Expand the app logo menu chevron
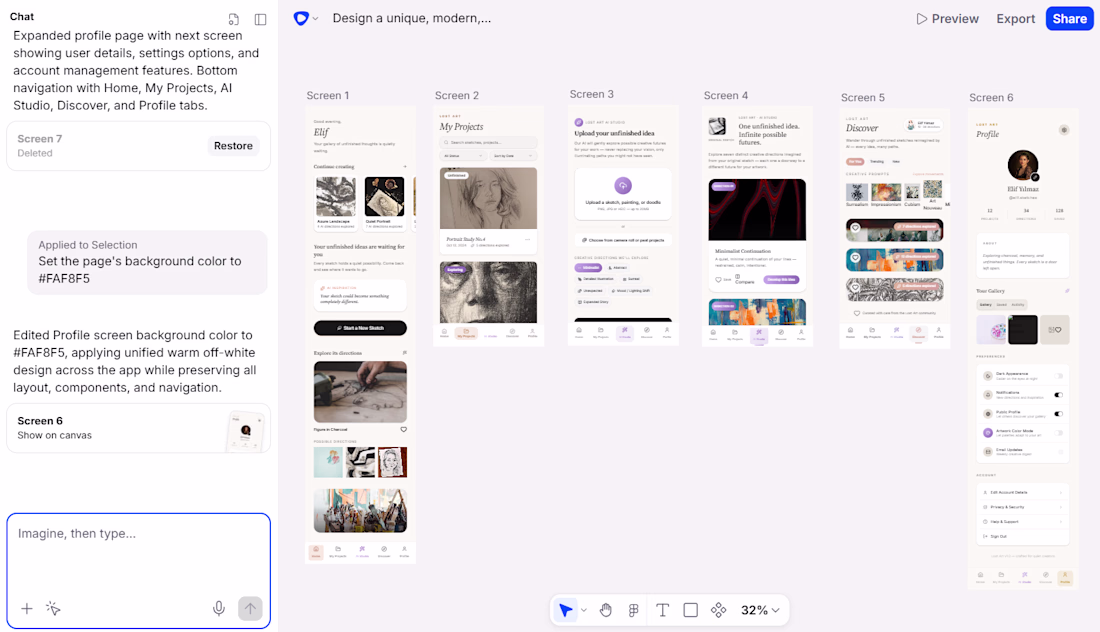1100x632 pixels. pos(316,19)
